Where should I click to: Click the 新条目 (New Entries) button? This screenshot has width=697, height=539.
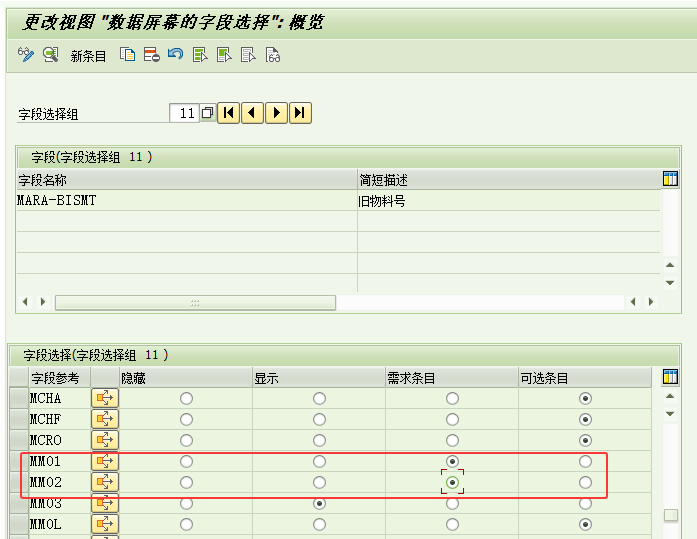tap(88, 56)
